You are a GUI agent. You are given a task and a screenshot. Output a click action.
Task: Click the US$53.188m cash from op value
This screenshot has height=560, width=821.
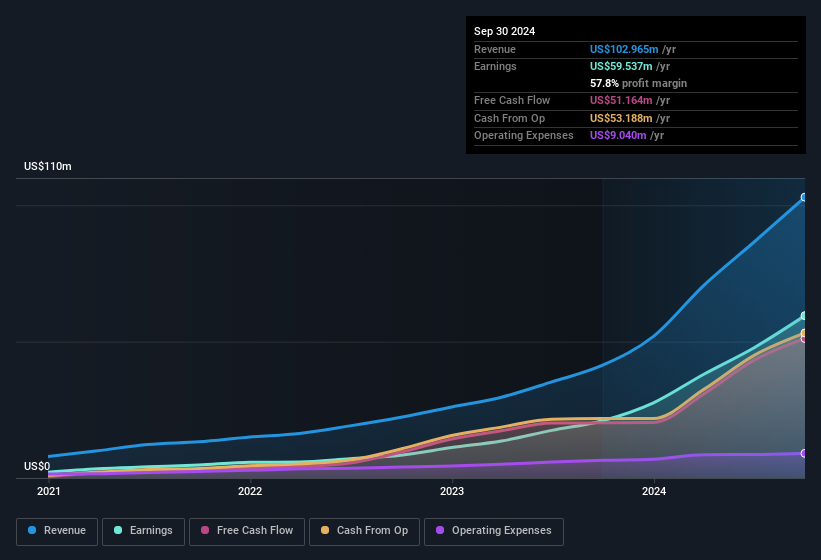click(621, 118)
